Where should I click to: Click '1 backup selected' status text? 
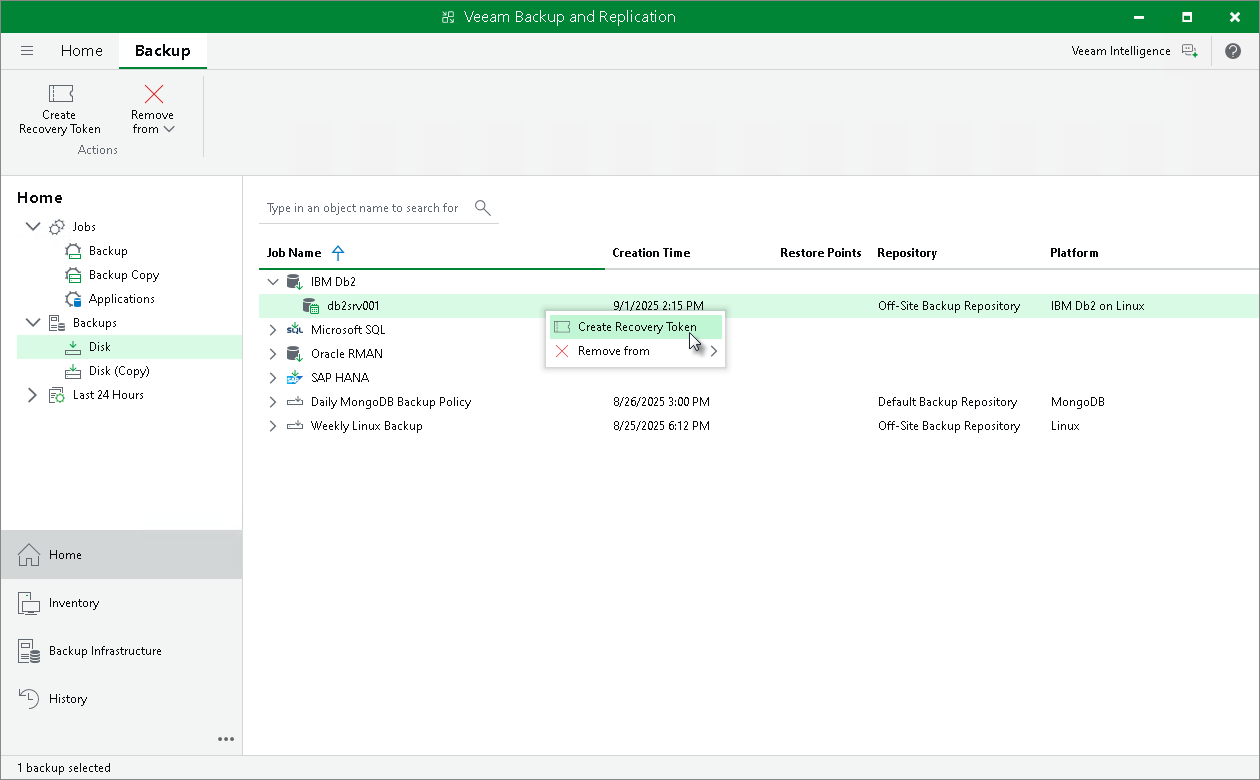click(64, 768)
